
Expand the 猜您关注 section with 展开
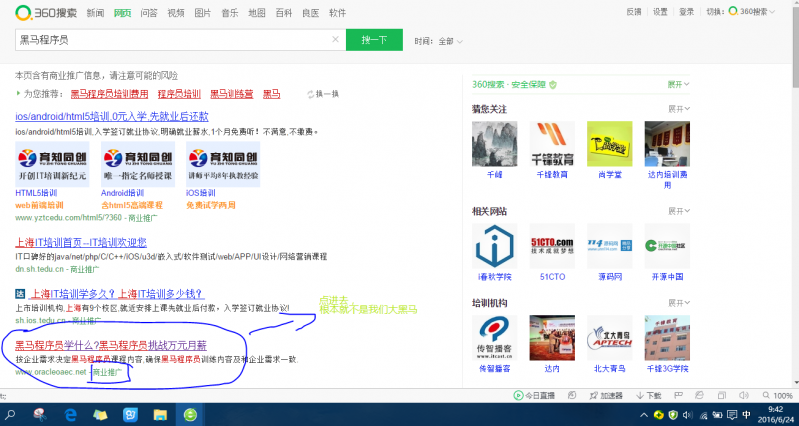tap(680, 108)
